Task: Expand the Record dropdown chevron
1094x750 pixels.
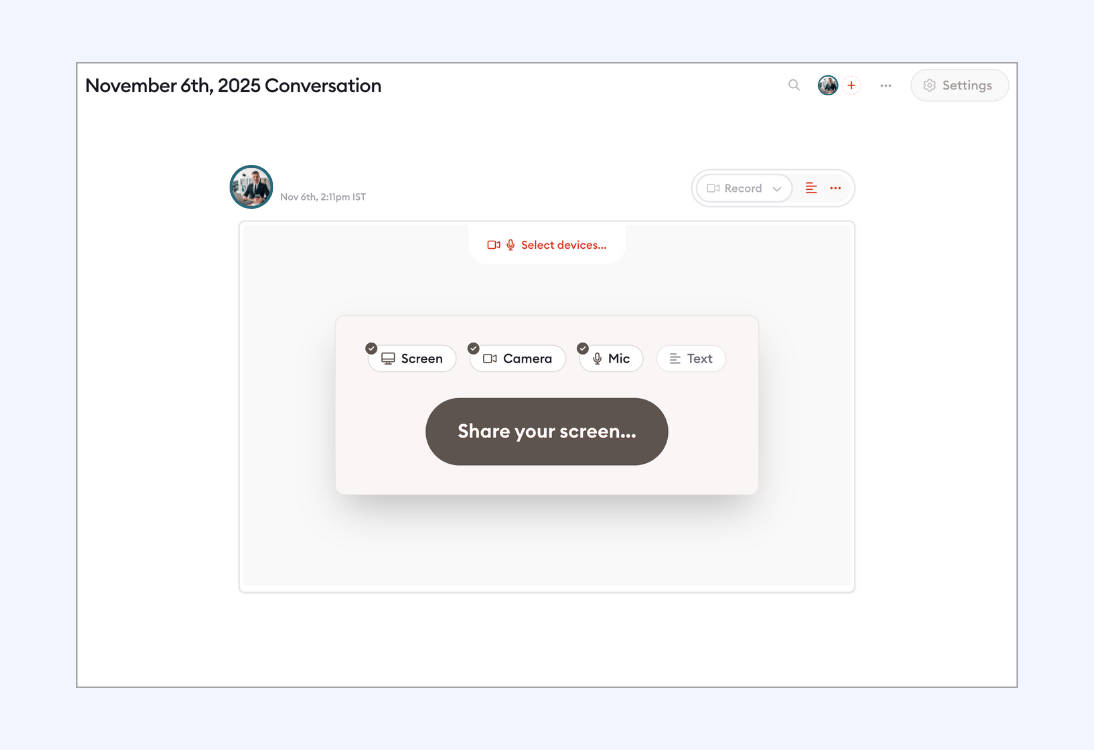Action: coord(777,189)
